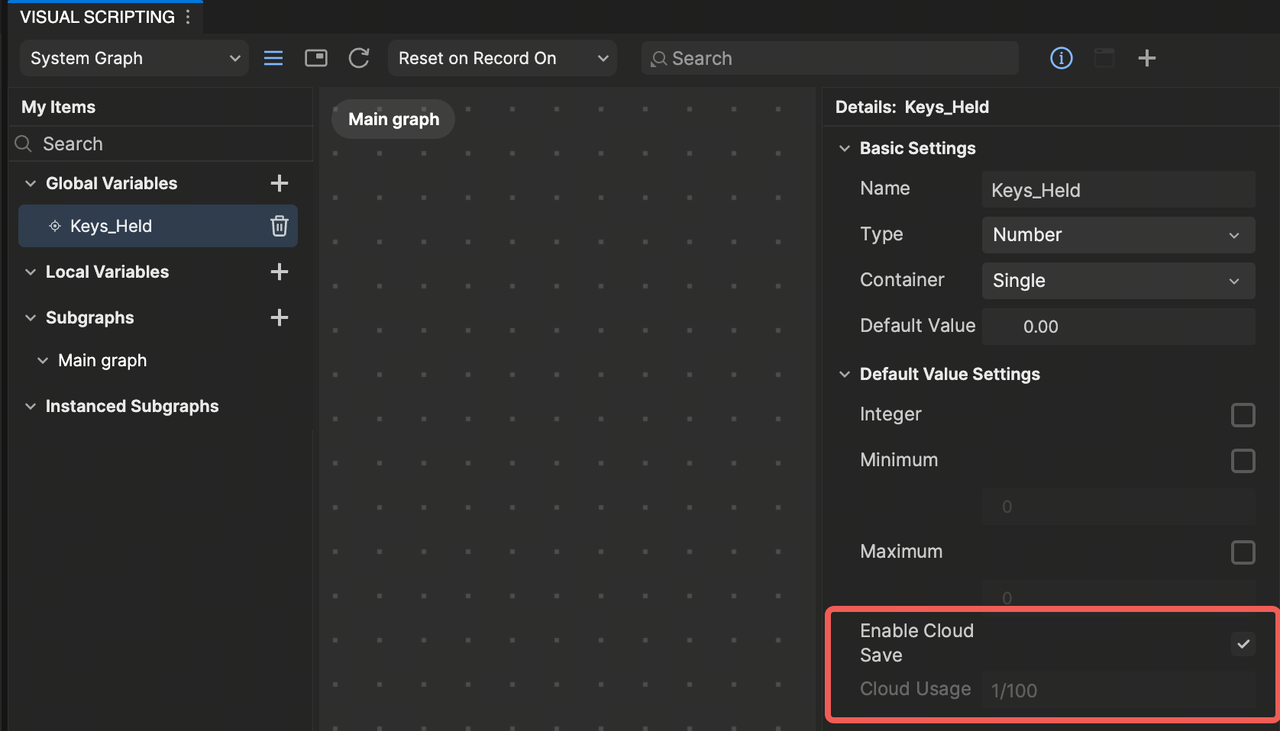Click the grayed panel icon beside info
1280x731 pixels.
pyautogui.click(x=1104, y=58)
